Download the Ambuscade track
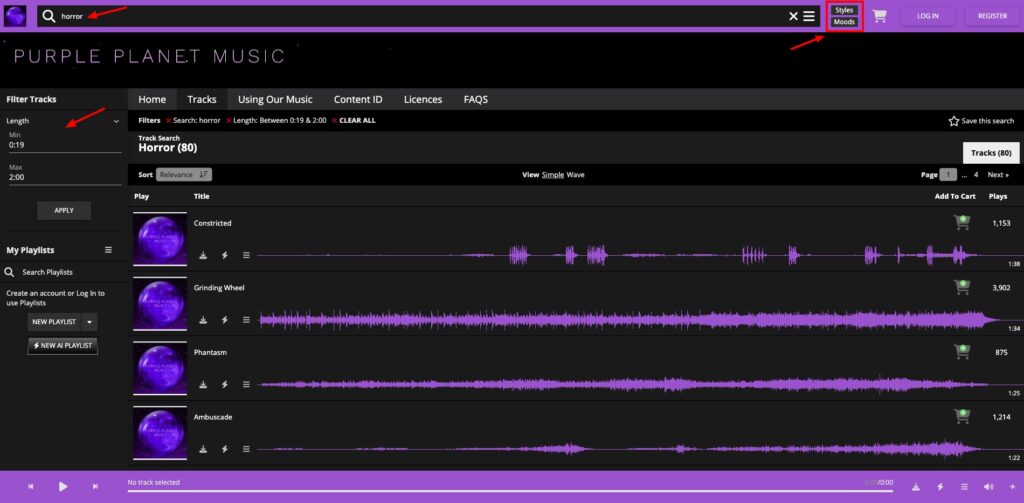The image size is (1024, 503). [203, 449]
